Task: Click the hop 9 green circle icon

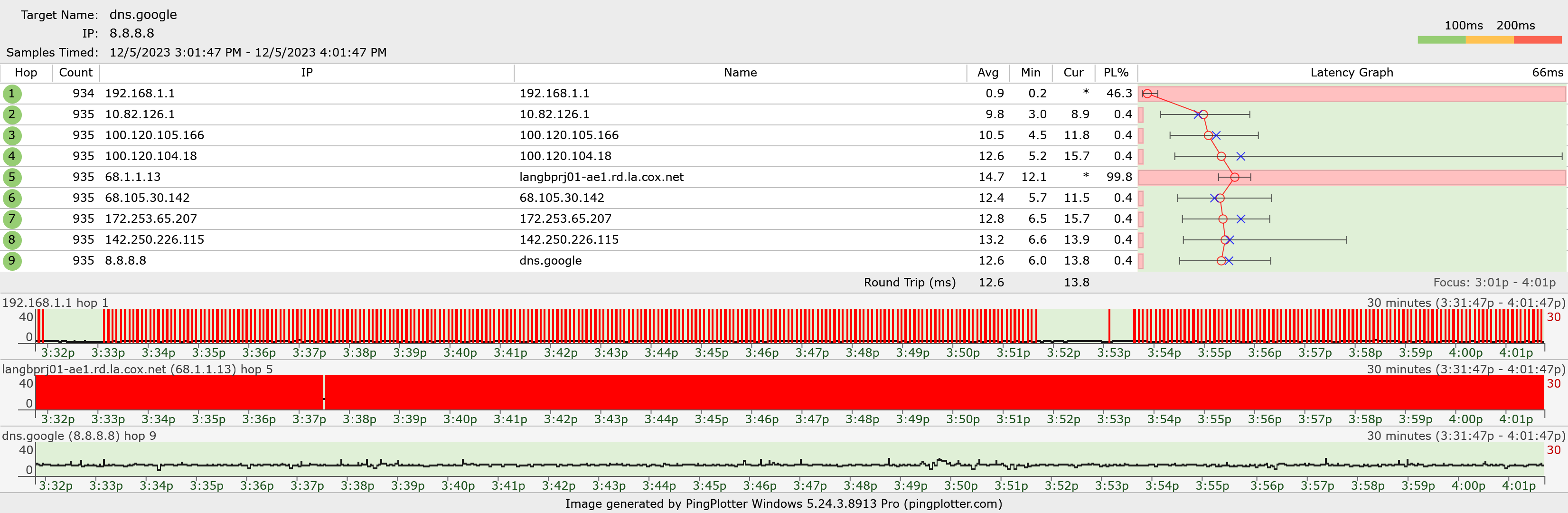Action: pyautogui.click(x=11, y=261)
